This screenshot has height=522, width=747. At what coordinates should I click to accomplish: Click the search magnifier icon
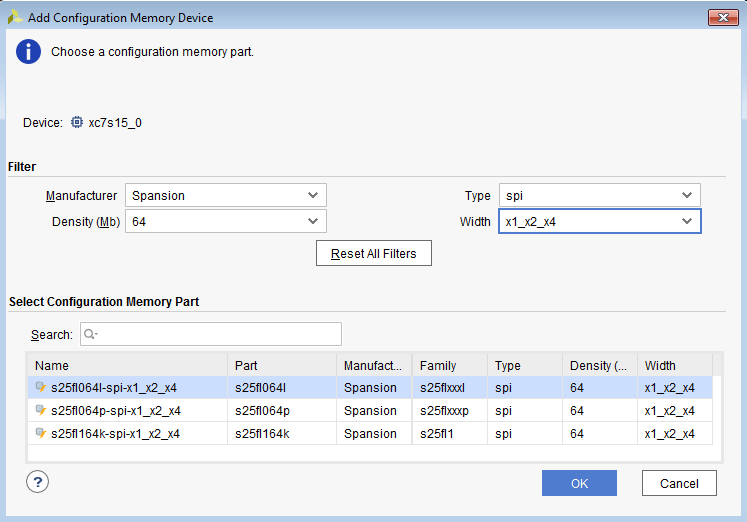pos(90,335)
